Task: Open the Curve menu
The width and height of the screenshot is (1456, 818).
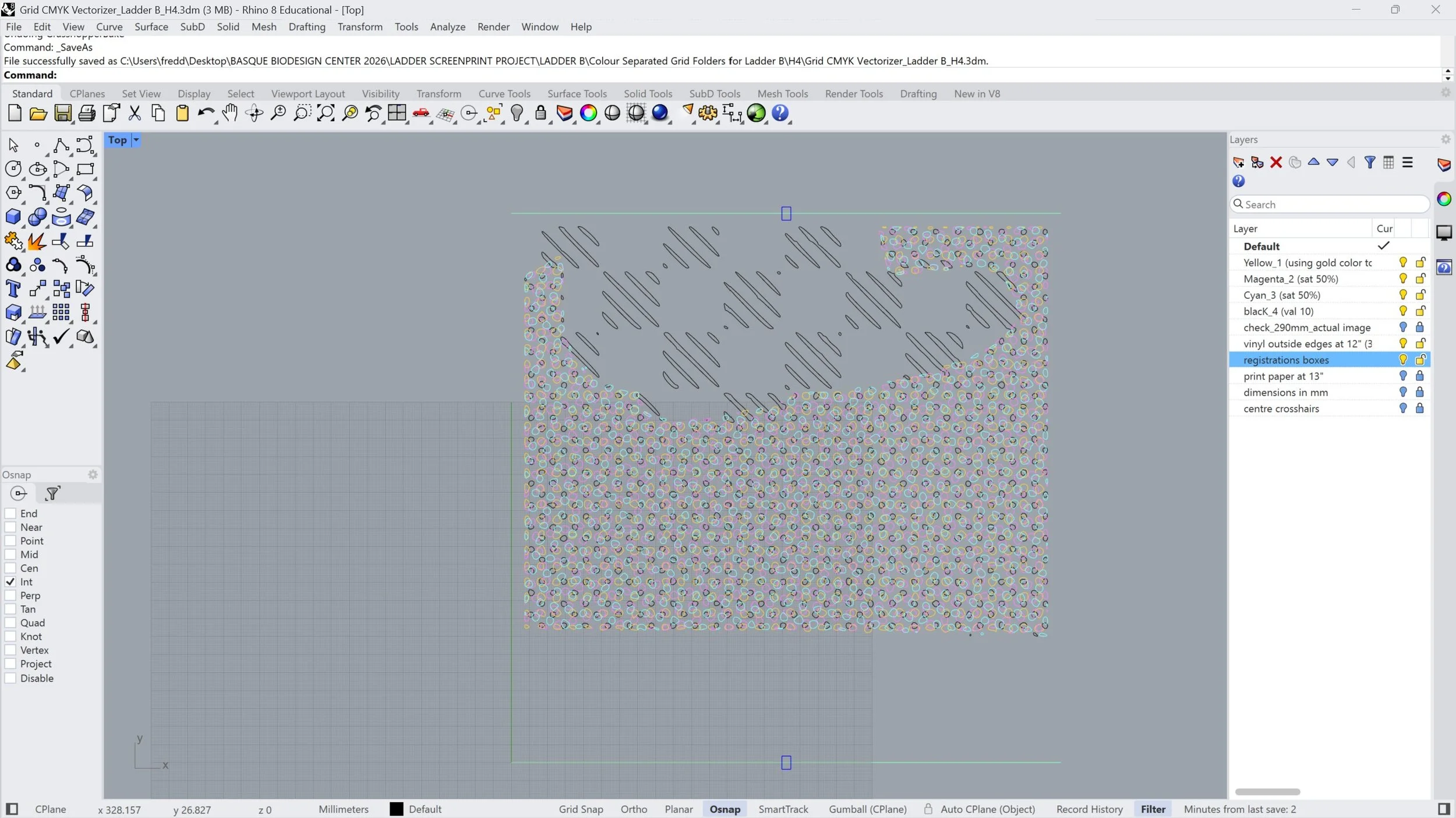Action: [109, 27]
